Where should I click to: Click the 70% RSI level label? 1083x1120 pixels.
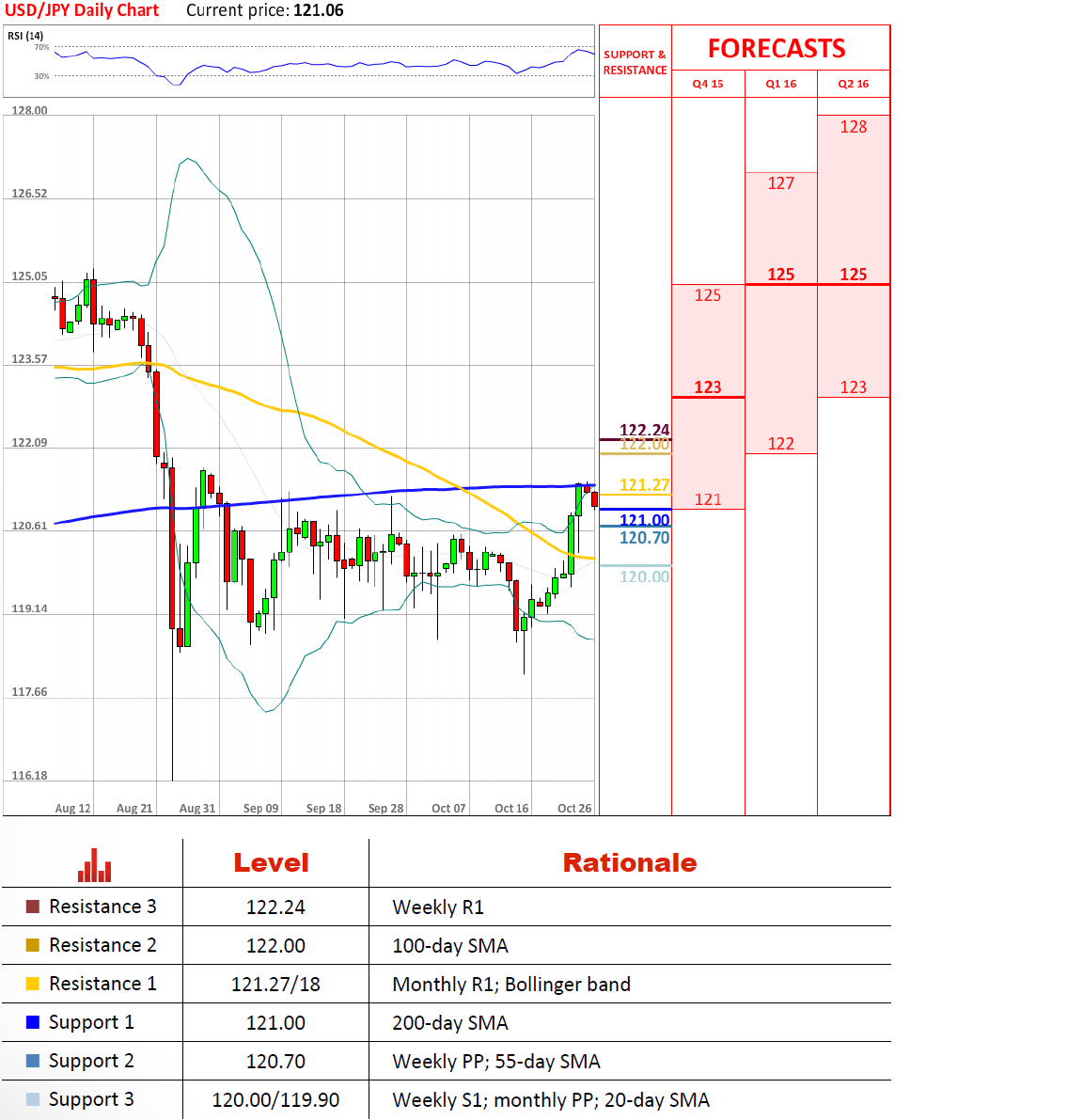[x=42, y=47]
